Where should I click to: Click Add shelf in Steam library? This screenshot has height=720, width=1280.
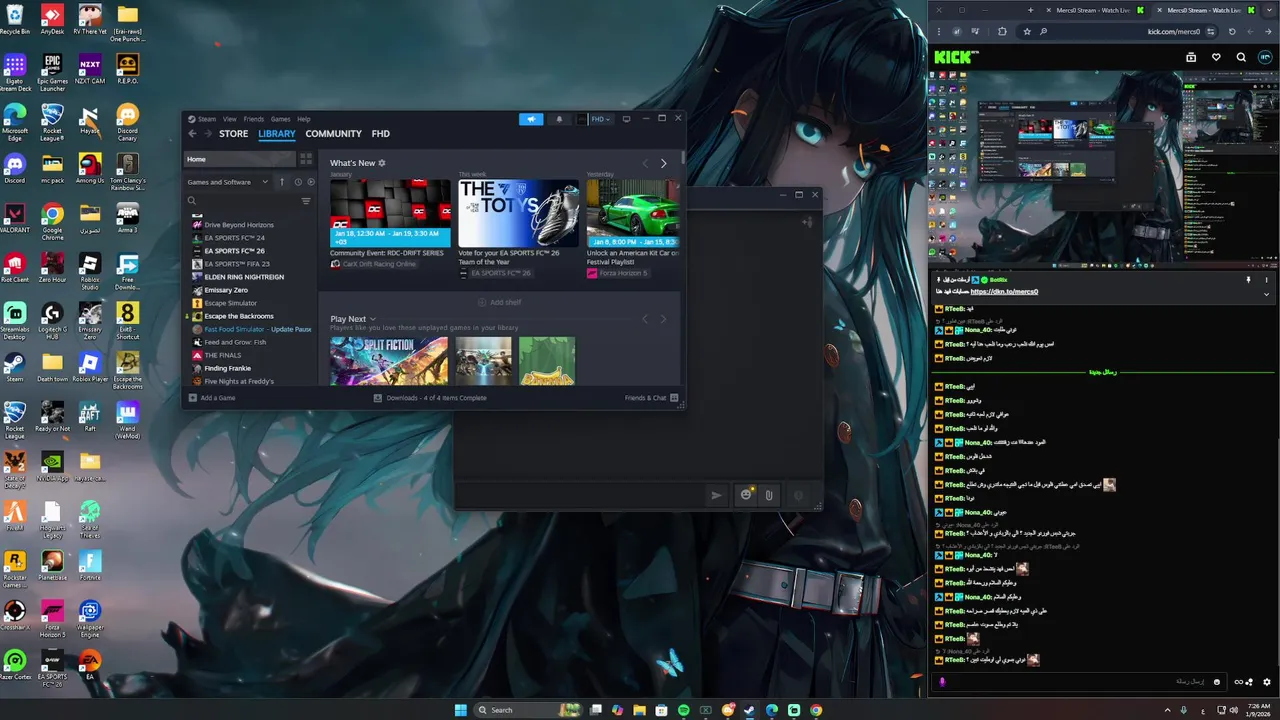tap(499, 302)
